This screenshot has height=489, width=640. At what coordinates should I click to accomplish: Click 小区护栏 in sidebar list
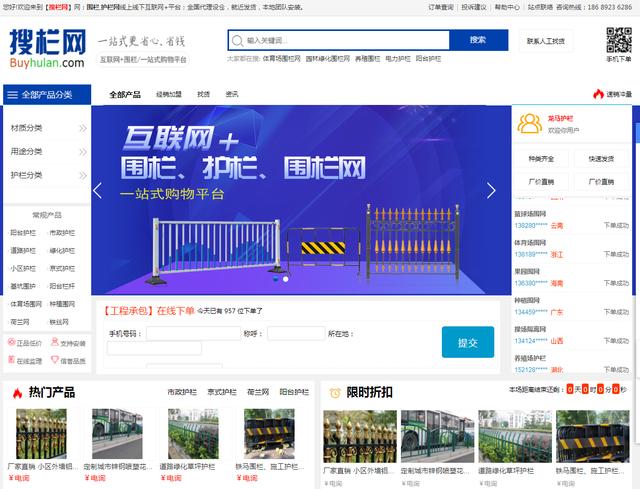pos(23,269)
